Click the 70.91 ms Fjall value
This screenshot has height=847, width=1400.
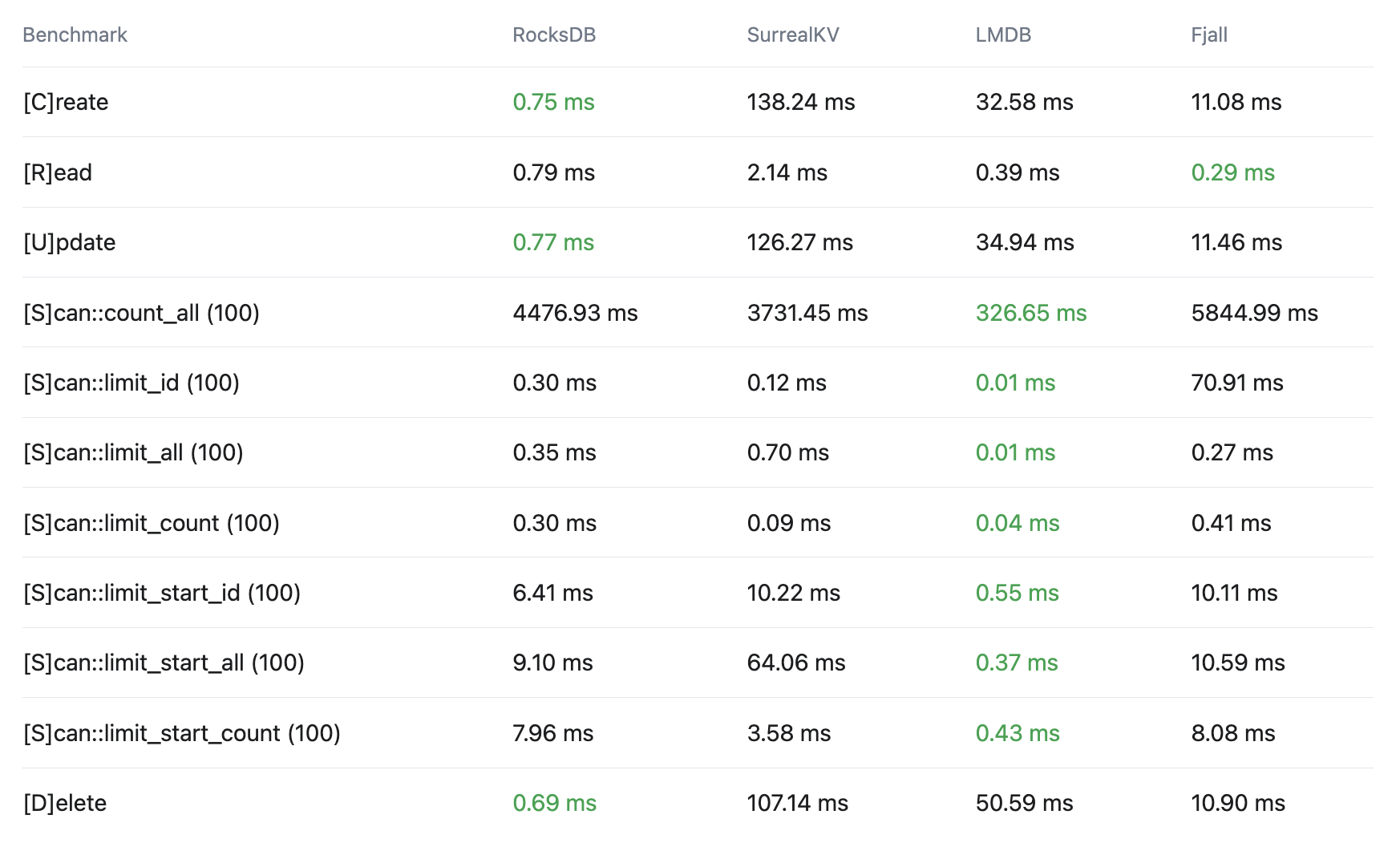pos(1237,383)
